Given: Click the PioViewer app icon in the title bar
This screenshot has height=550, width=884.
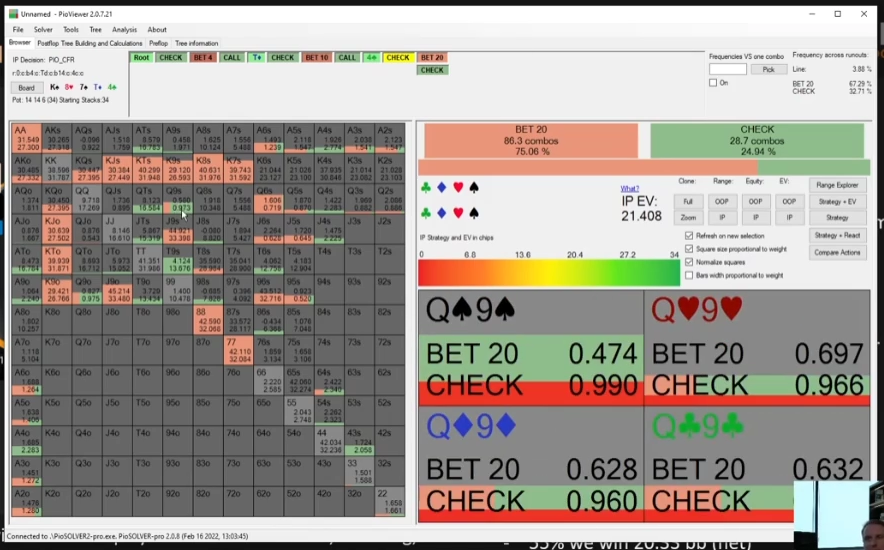Looking at the screenshot, I should click(x=14, y=14).
